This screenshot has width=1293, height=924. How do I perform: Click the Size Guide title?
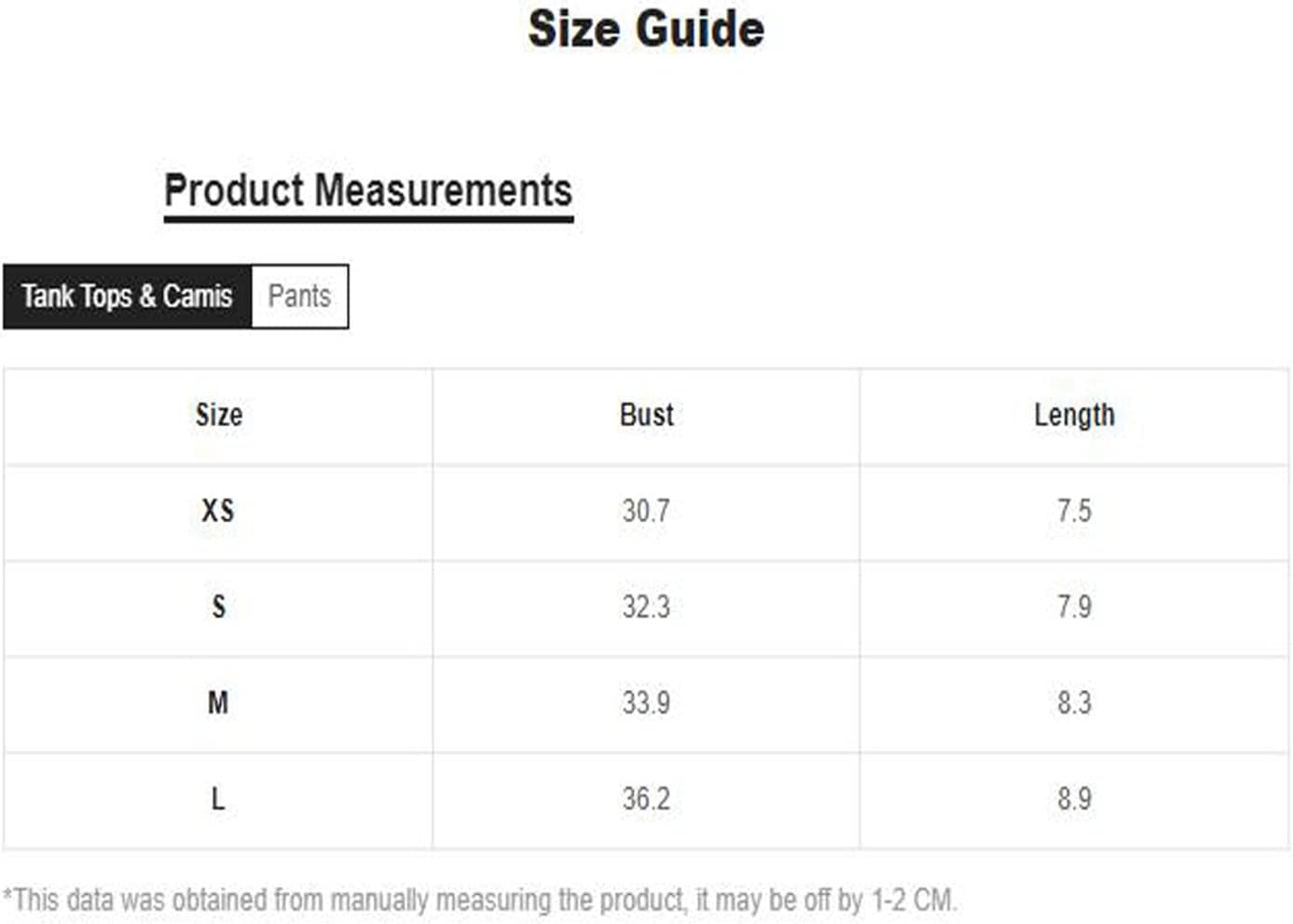point(646,29)
